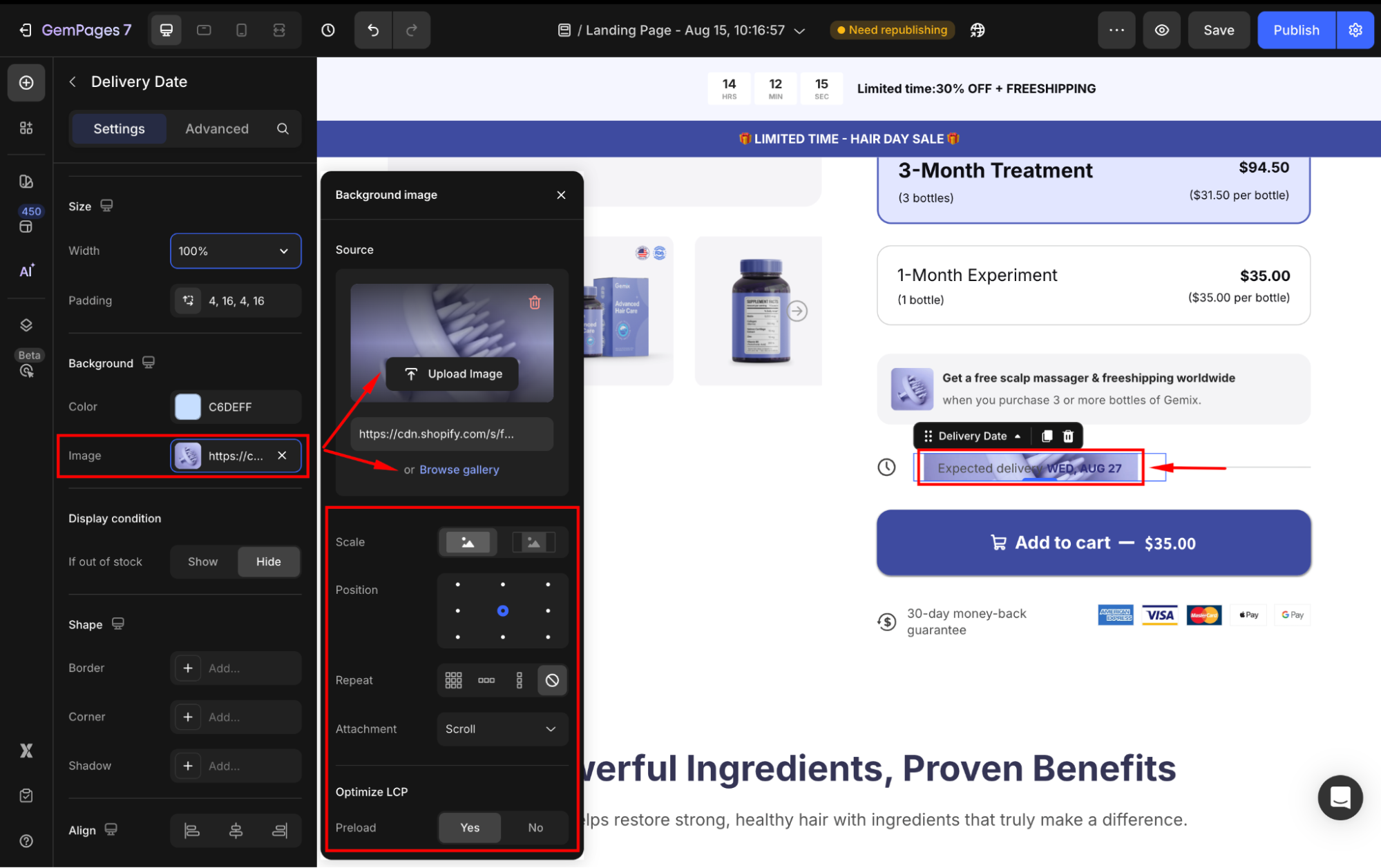1381x868 pixels.
Task: Delete the uploaded background image
Action: click(535, 302)
